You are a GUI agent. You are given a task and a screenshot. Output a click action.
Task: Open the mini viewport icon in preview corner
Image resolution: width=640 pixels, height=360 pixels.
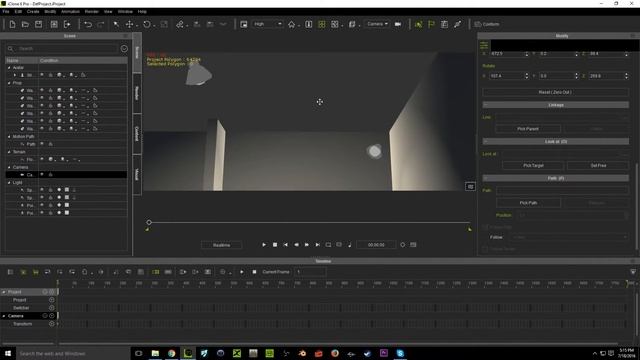[470, 187]
